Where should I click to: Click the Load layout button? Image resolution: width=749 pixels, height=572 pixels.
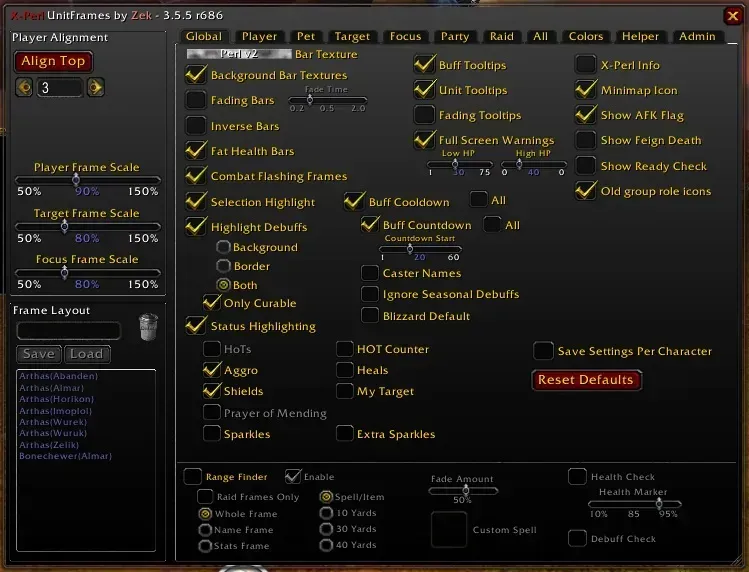[x=86, y=354]
